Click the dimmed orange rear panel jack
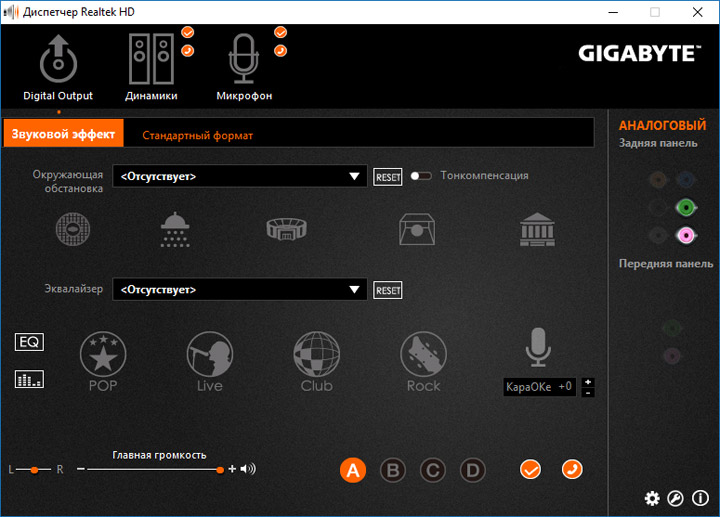This screenshot has width=720, height=517. tap(658, 180)
